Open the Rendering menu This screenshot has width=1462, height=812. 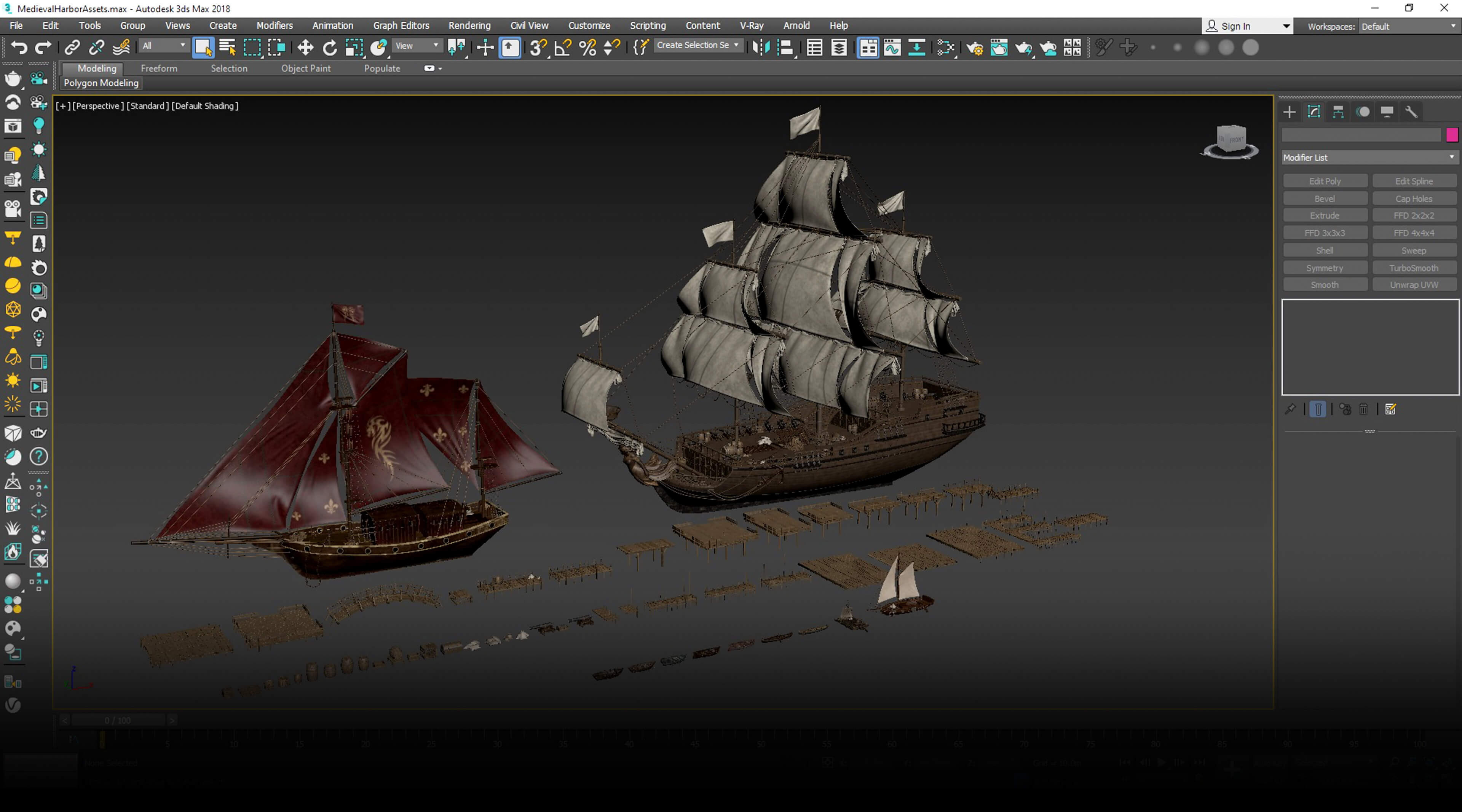[469, 25]
